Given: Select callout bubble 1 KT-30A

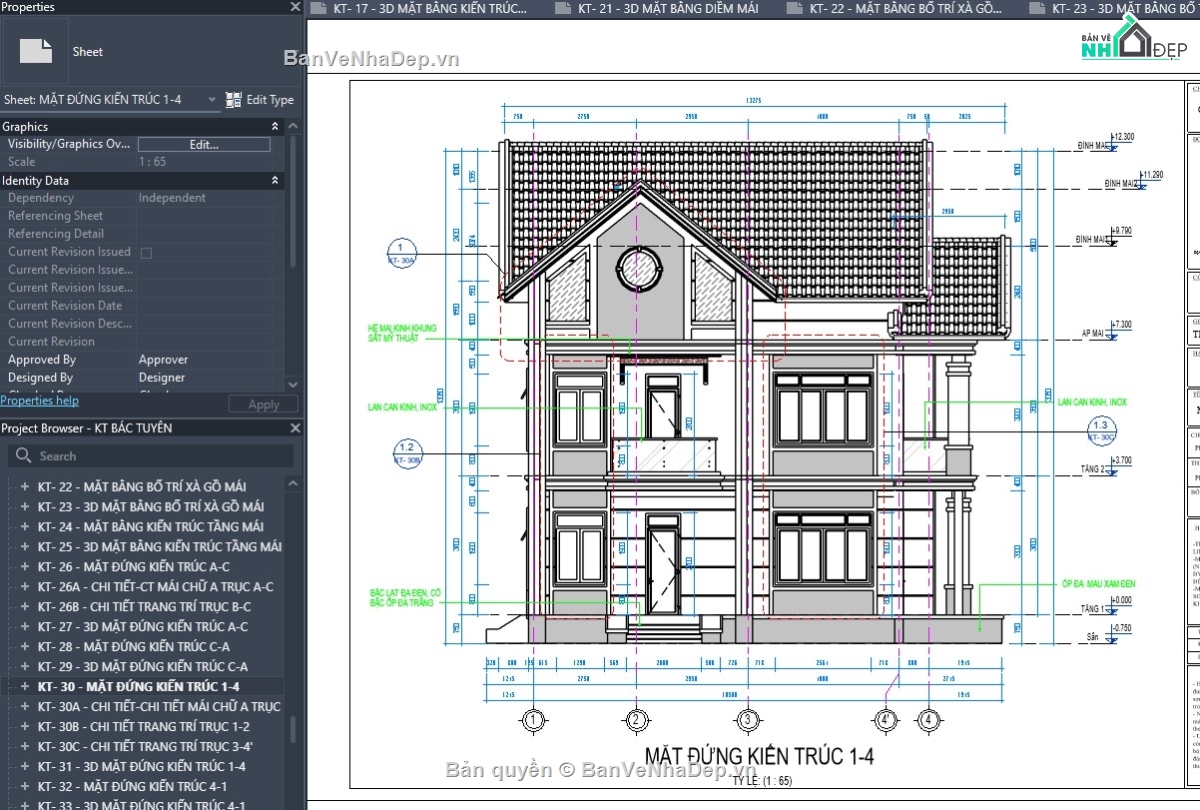Looking at the screenshot, I should (399, 252).
